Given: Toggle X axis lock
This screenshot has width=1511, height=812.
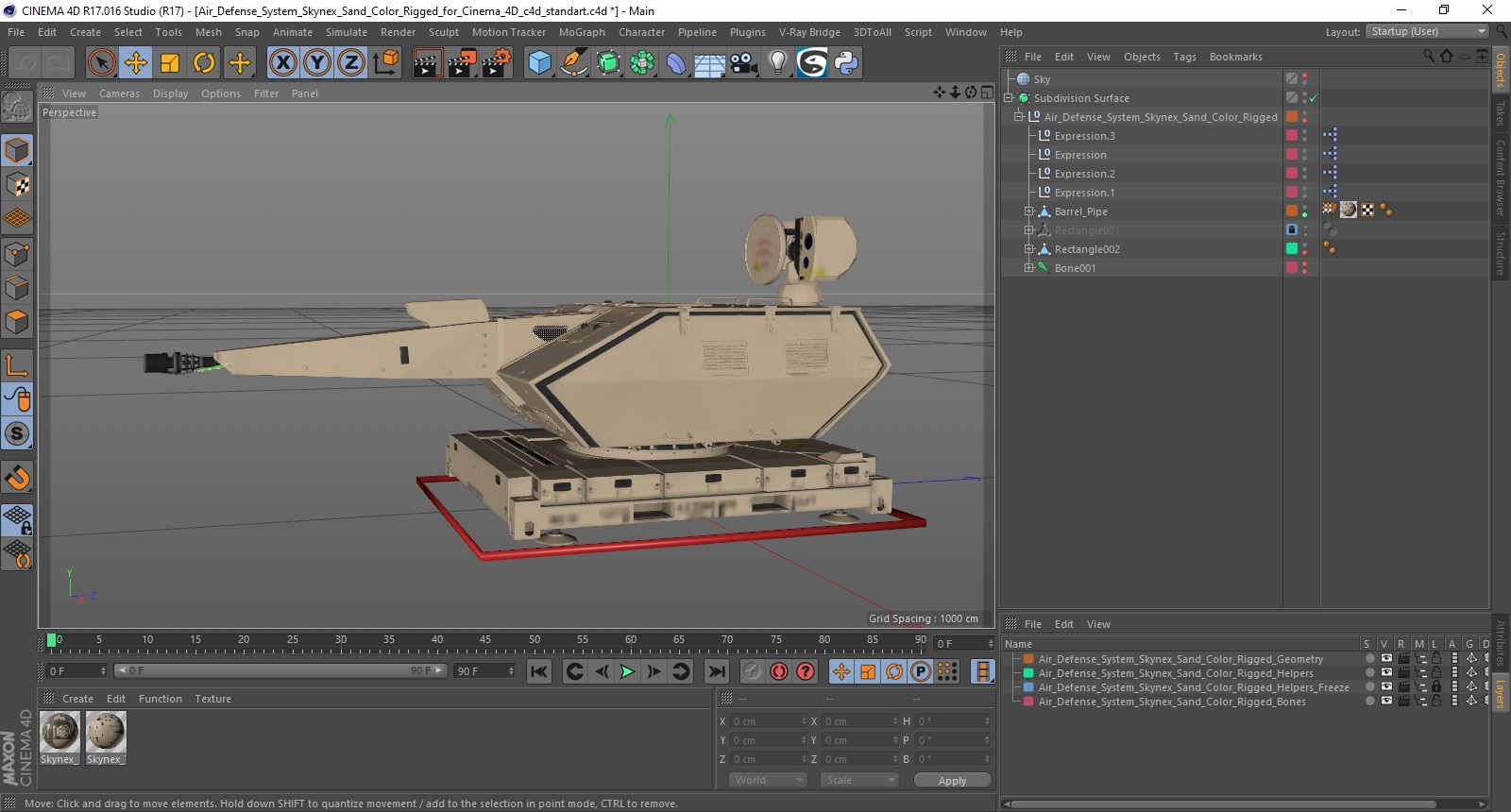Looking at the screenshot, I should point(282,63).
